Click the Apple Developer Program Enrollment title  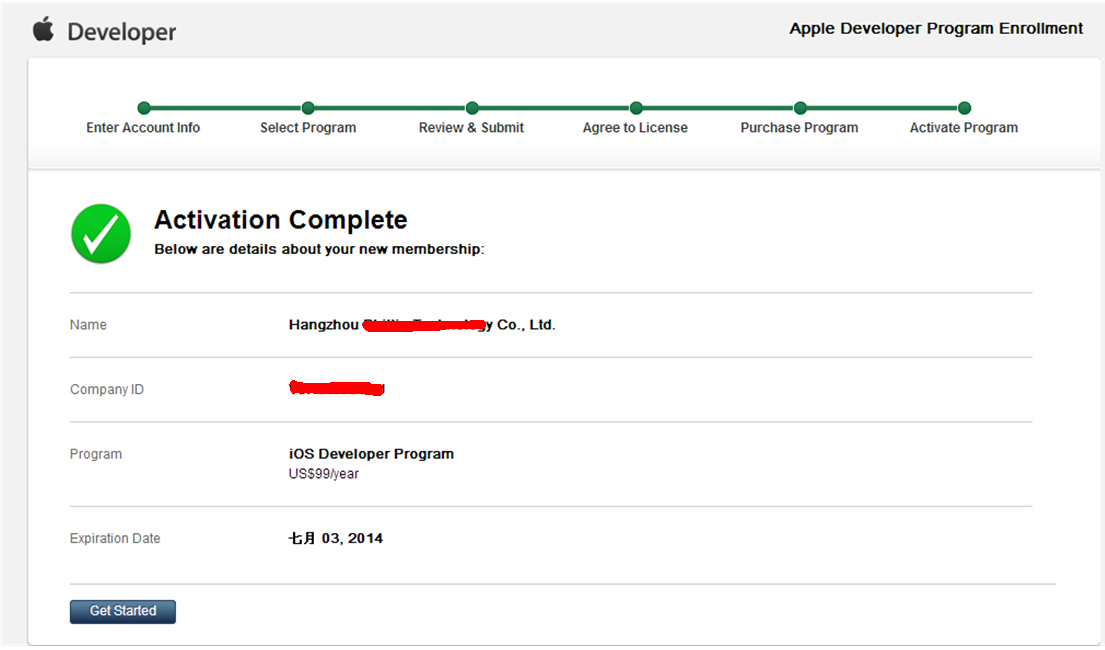(x=936, y=28)
